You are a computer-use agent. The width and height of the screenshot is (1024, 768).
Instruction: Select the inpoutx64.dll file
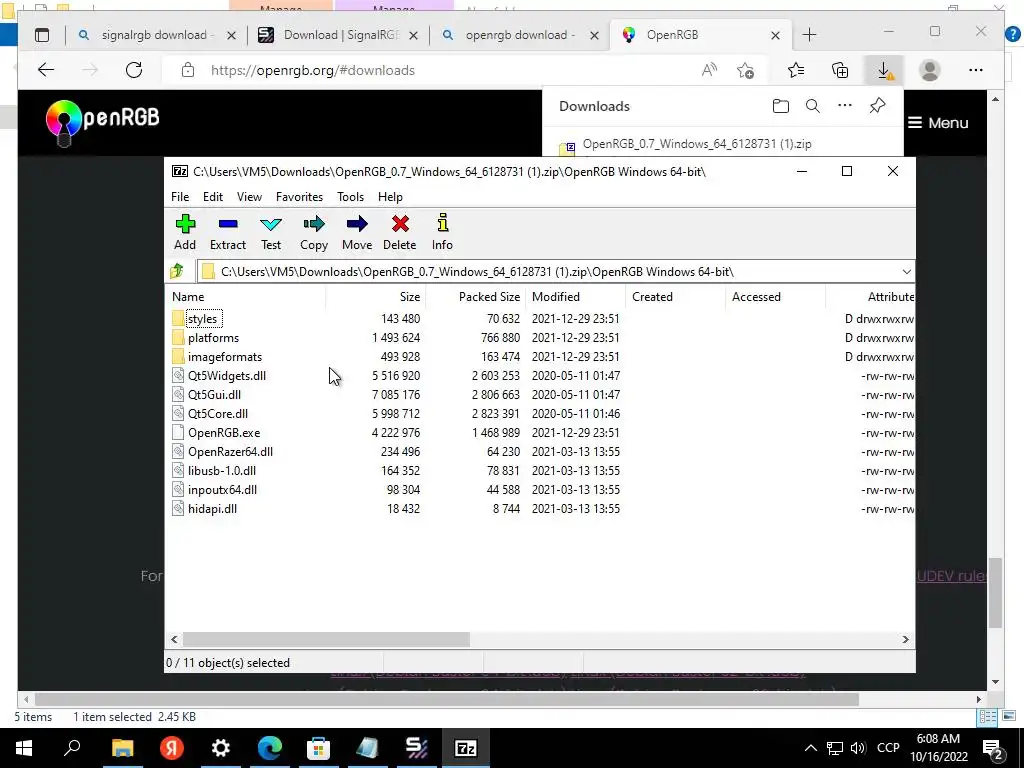pyautogui.click(x=222, y=489)
